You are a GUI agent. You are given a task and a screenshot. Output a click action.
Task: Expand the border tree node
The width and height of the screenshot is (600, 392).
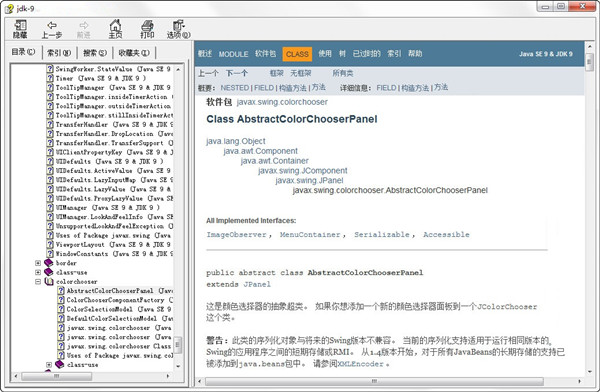click(38, 263)
